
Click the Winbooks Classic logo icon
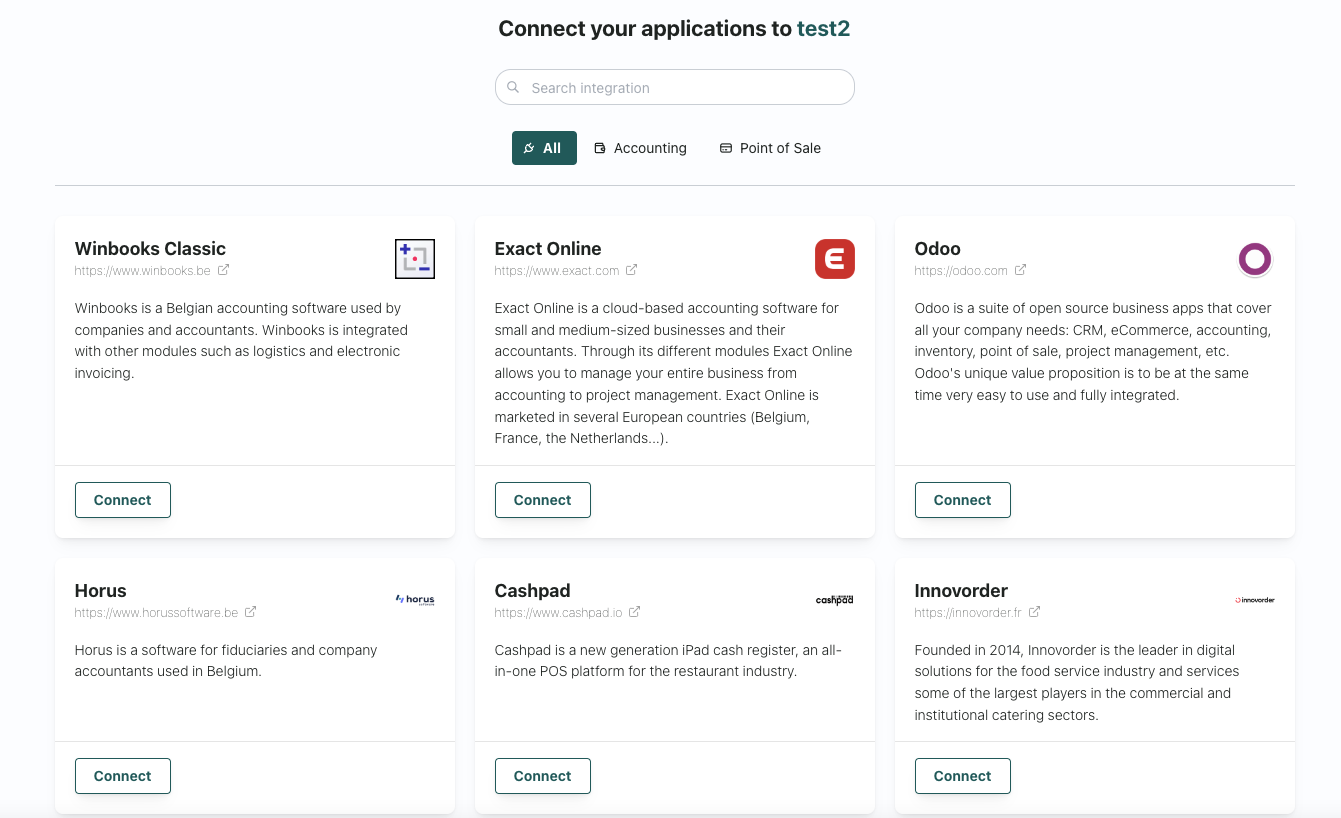pos(414,259)
